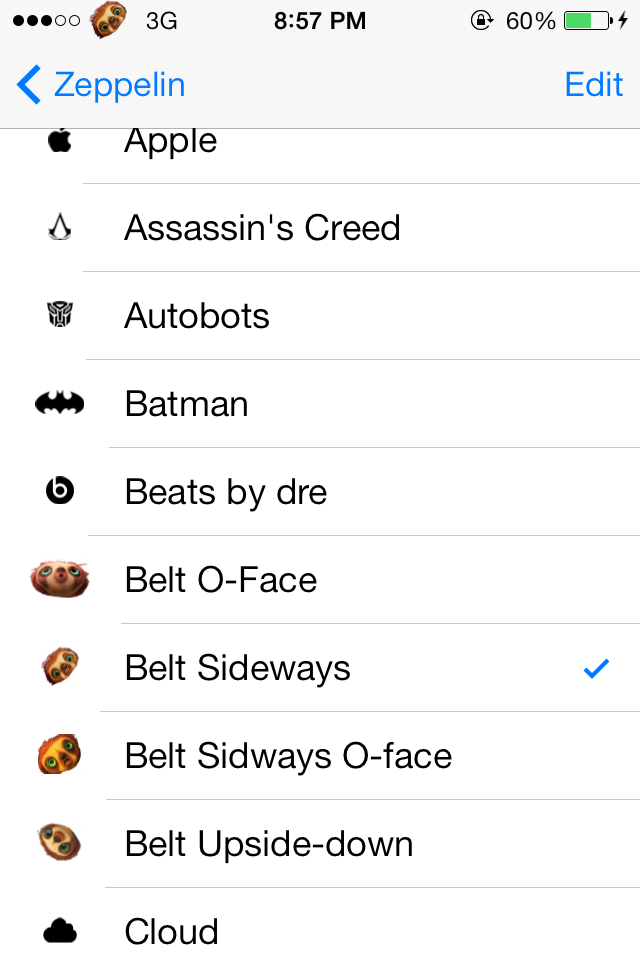Tap the Cloud logo icon

[x=59, y=931]
